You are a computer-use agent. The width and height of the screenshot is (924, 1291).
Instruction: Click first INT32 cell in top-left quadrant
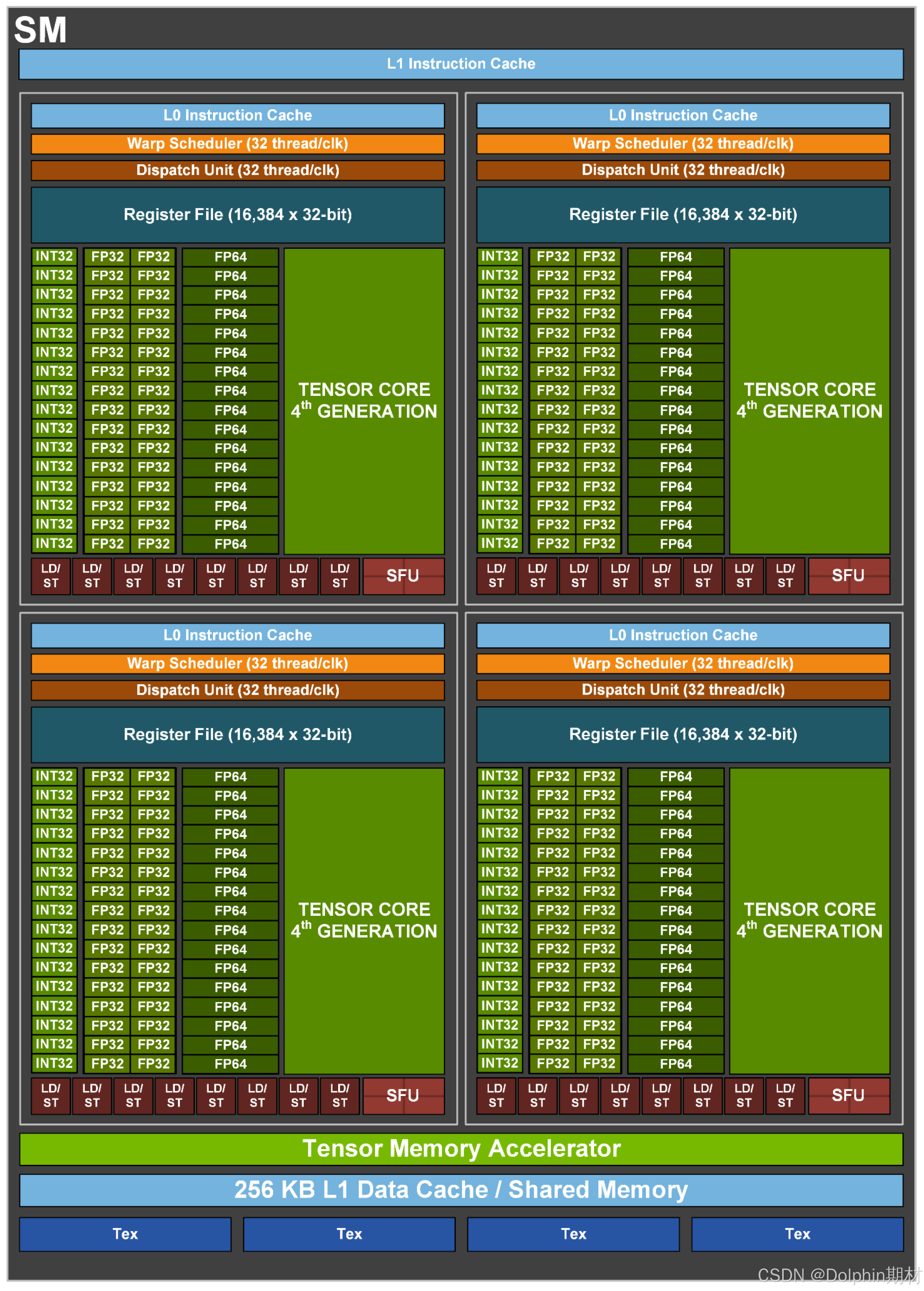[54, 256]
